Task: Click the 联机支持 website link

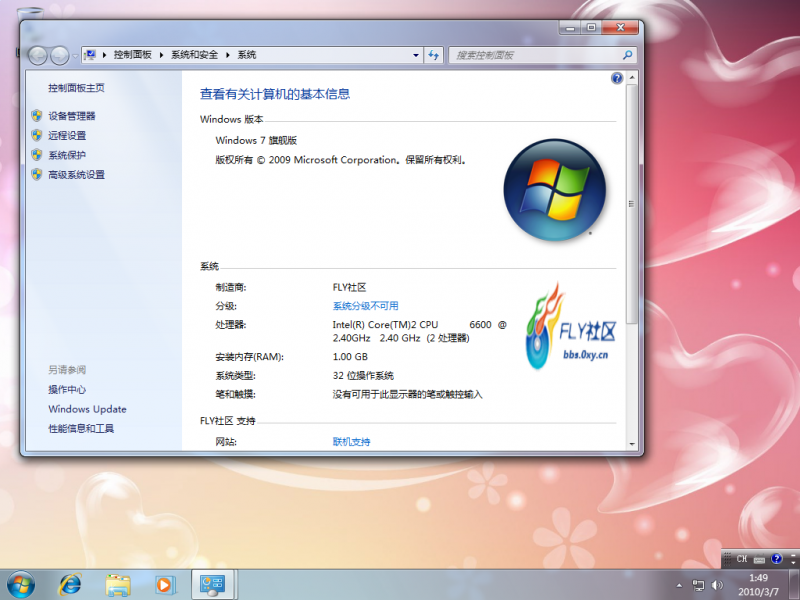Action: point(351,441)
